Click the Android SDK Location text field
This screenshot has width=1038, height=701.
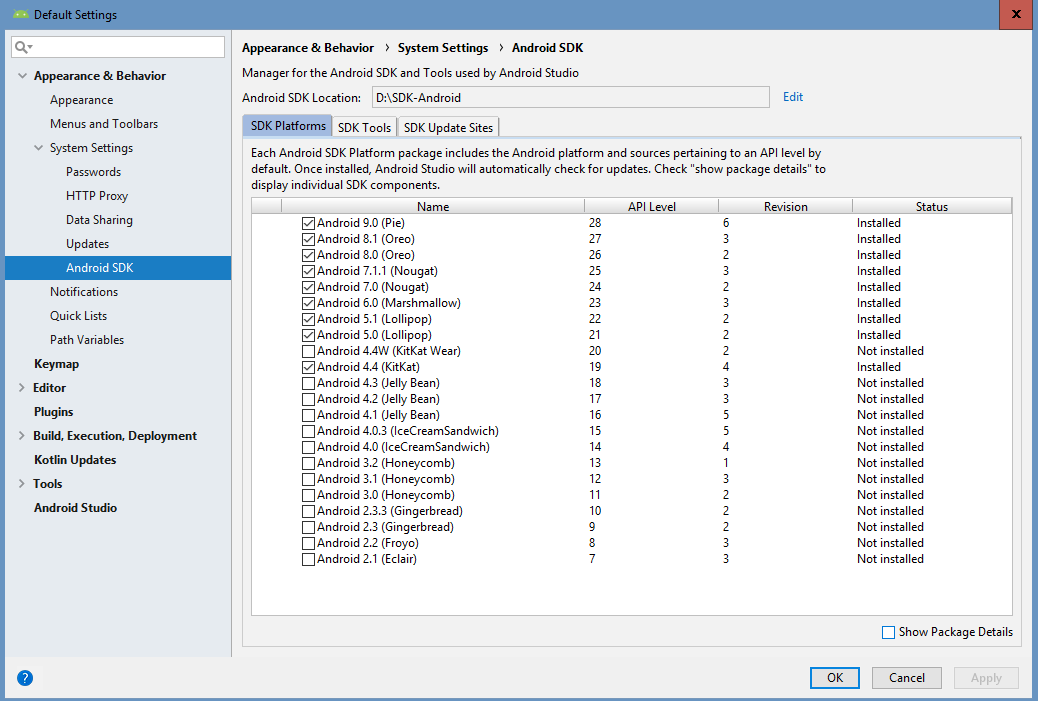(x=570, y=97)
